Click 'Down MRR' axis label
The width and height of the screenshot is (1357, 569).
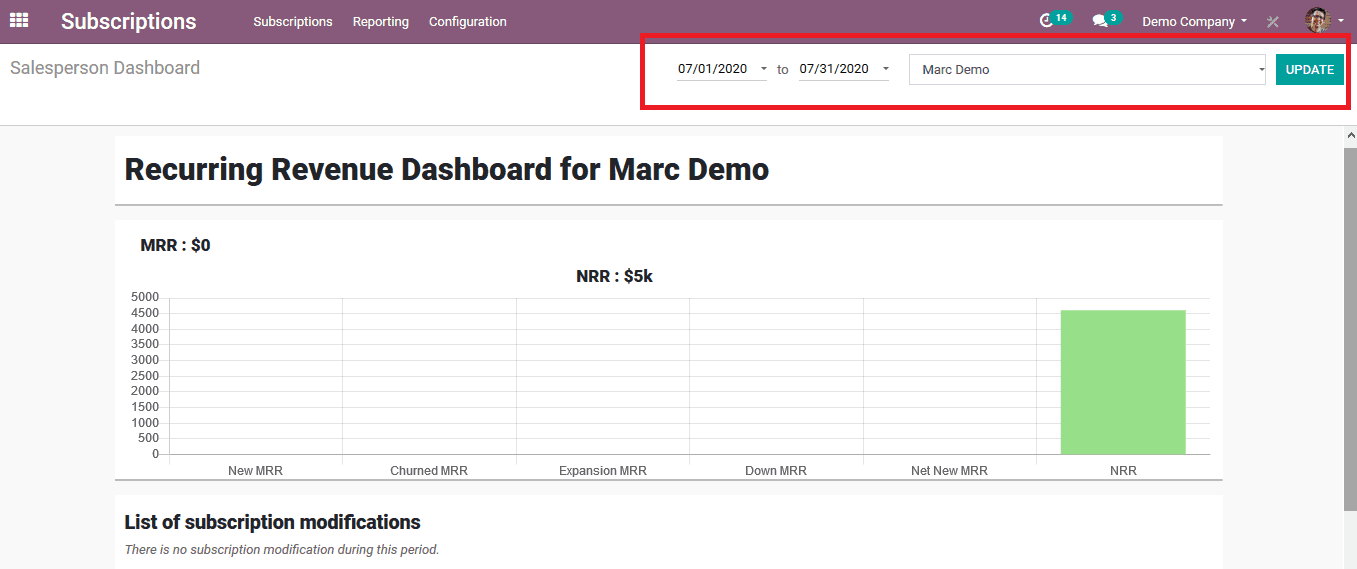coord(776,470)
